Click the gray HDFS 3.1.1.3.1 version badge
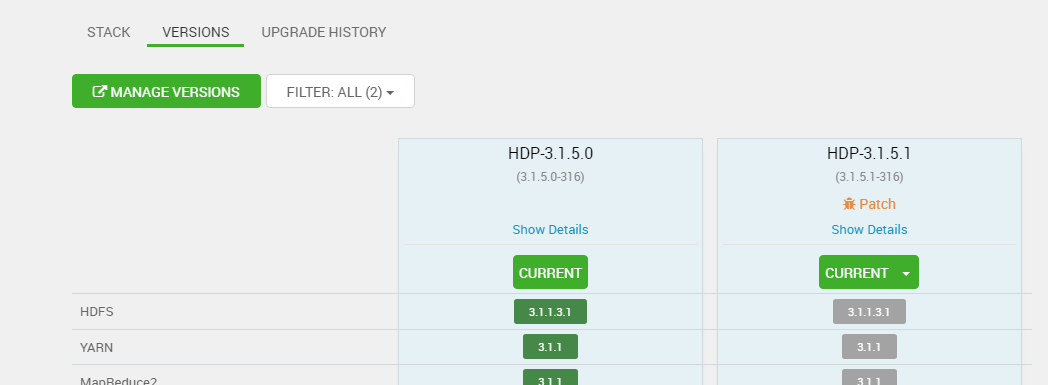The height and width of the screenshot is (385, 1048). pyautogui.click(x=869, y=311)
